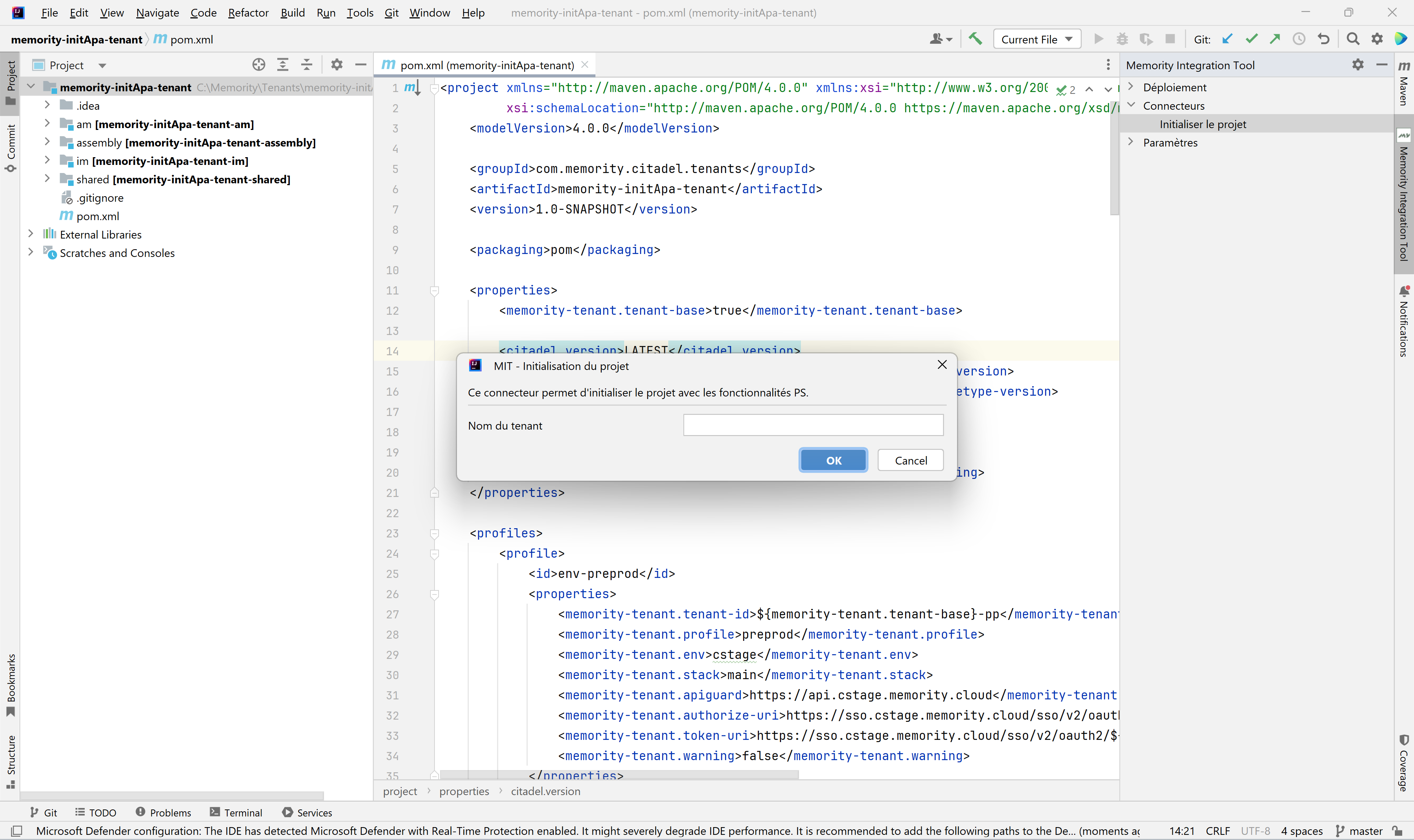Open the Navigate menu in the menu bar
The height and width of the screenshot is (840, 1414).
pos(156,12)
